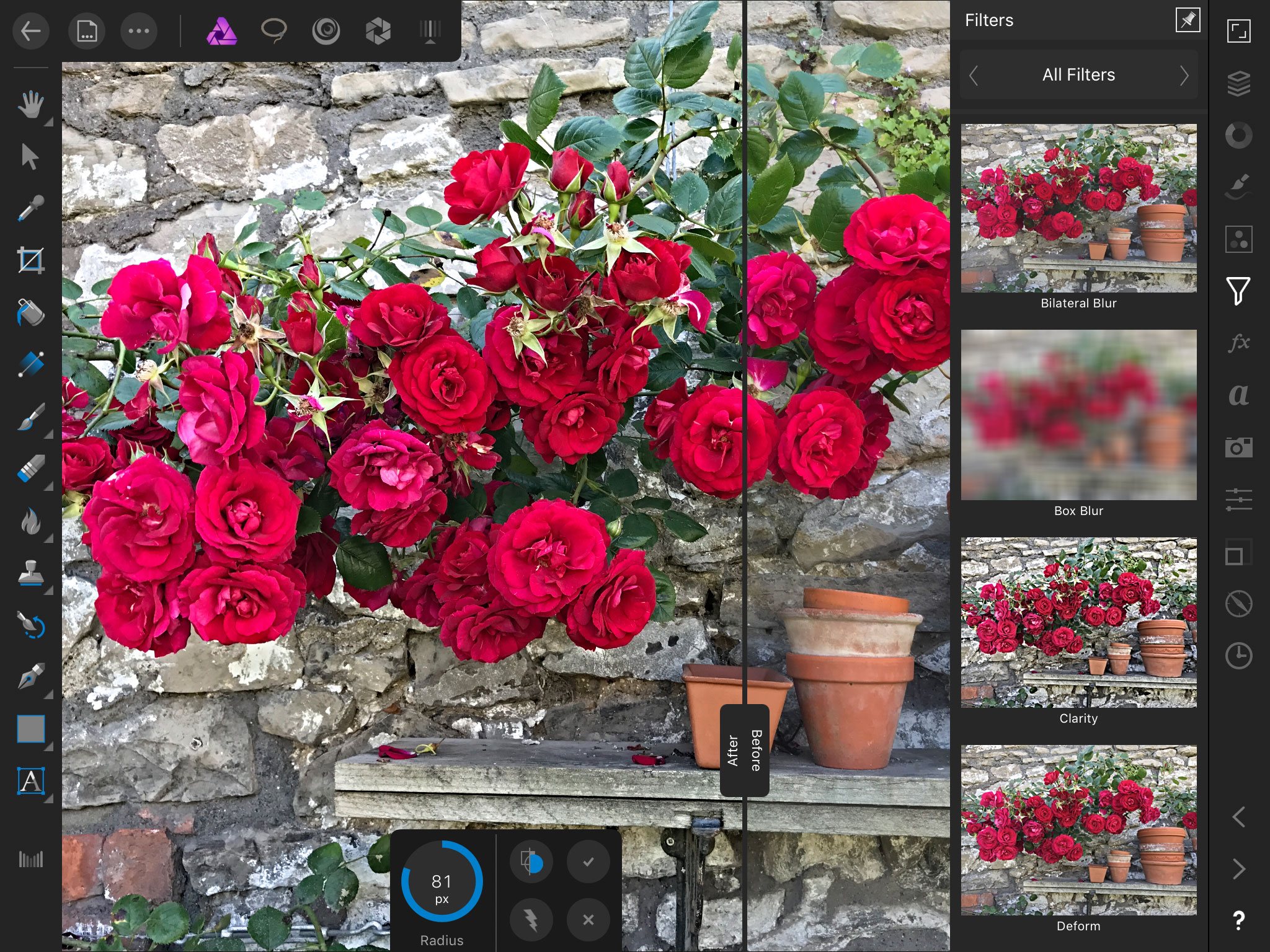Choose the Clone Stamp tool
Screen dimensions: 1270x952
coord(30,573)
